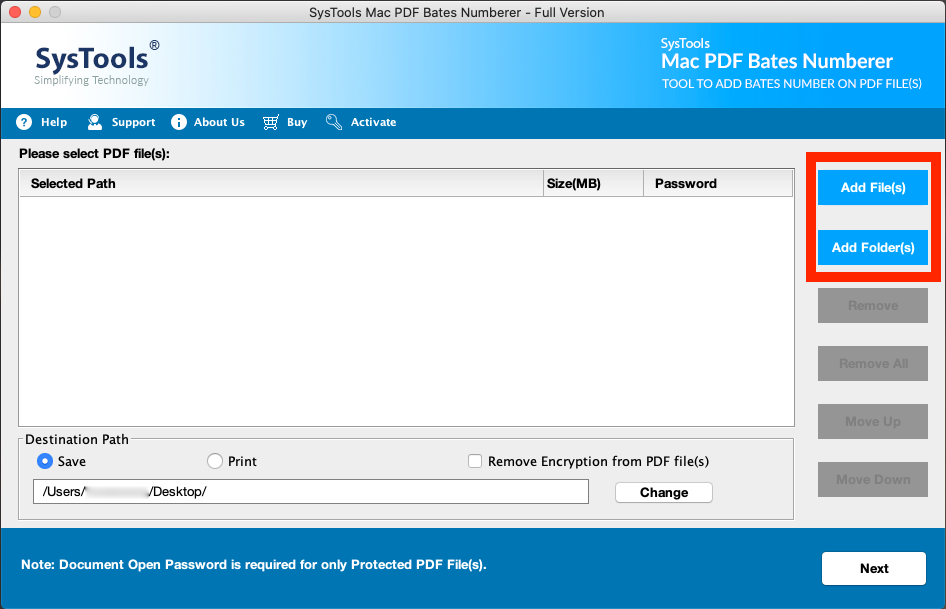Click the Move Up button
946x609 pixels.
872,421
